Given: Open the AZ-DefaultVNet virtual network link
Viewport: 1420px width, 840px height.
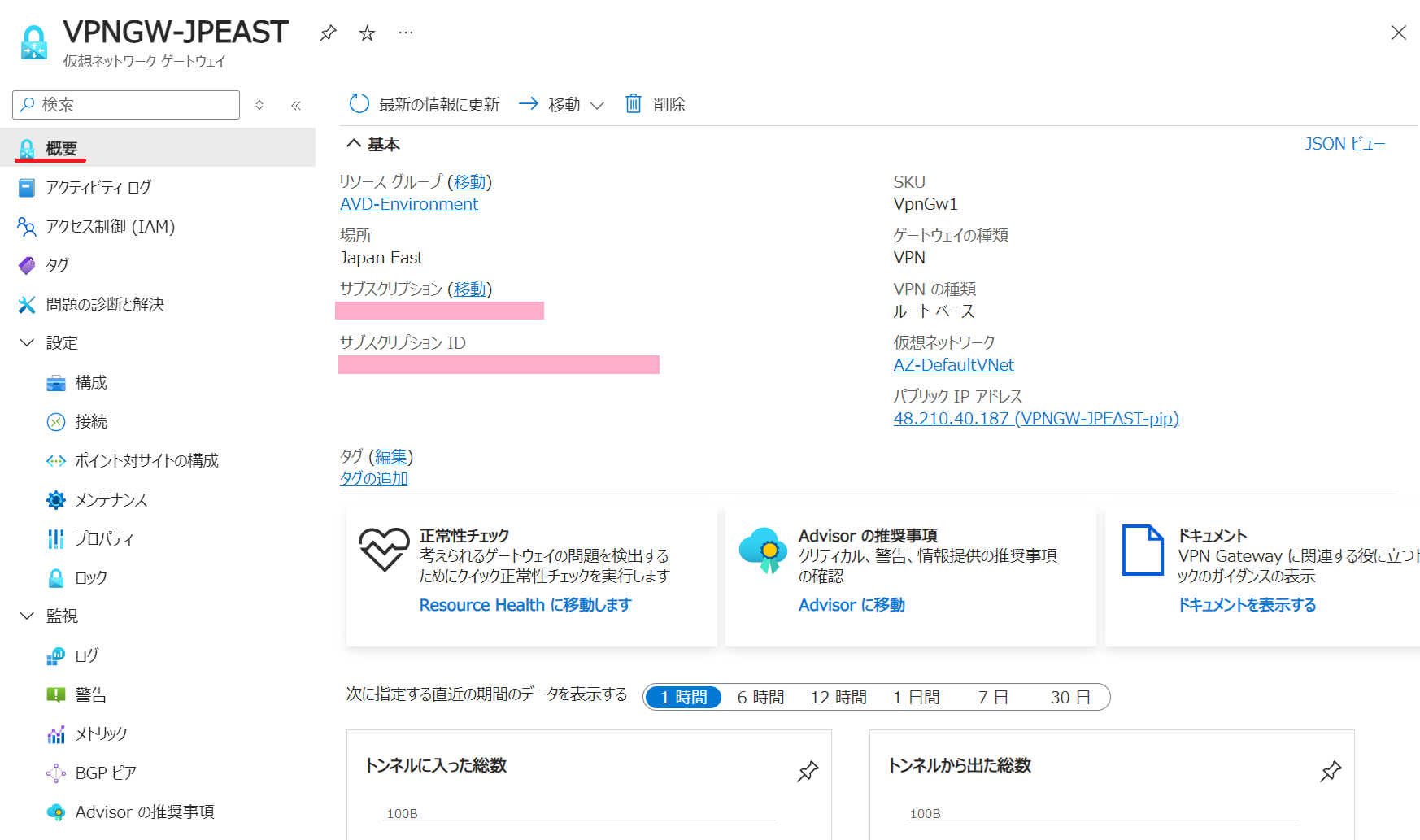Looking at the screenshot, I should (x=953, y=365).
